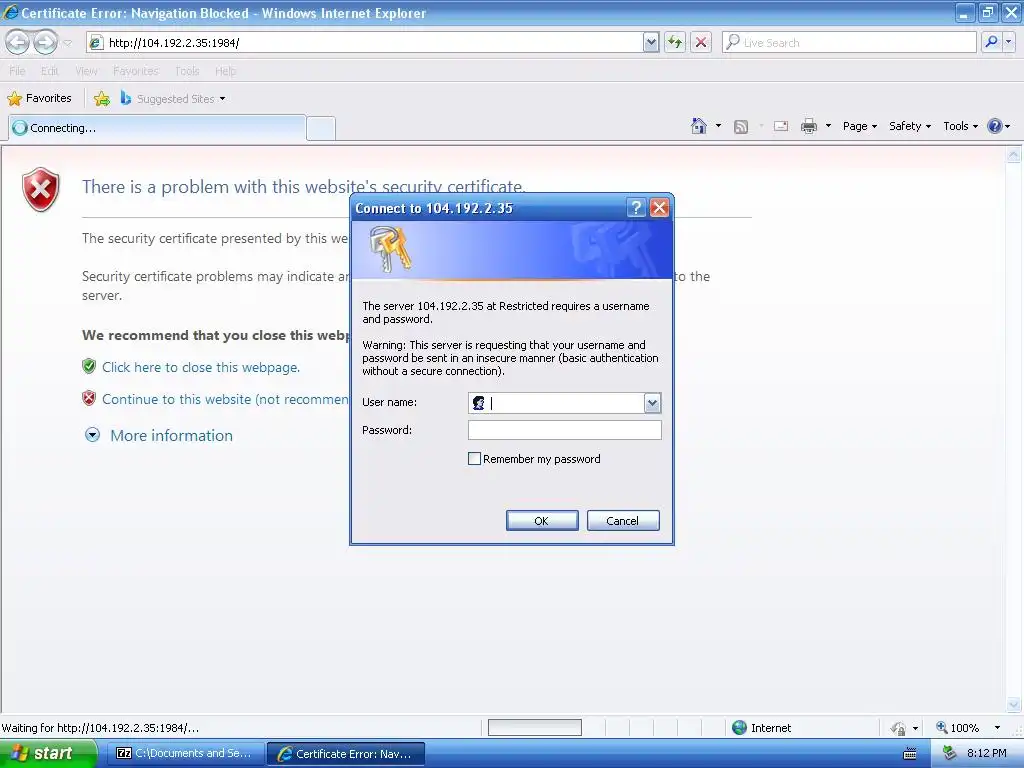Screen dimensions: 1024x768
Task: Click the 8:12 PM system clock
Action: 986,753
